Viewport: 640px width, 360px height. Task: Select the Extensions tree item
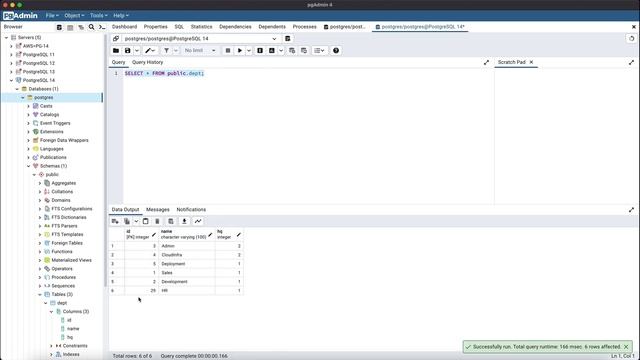coord(51,132)
